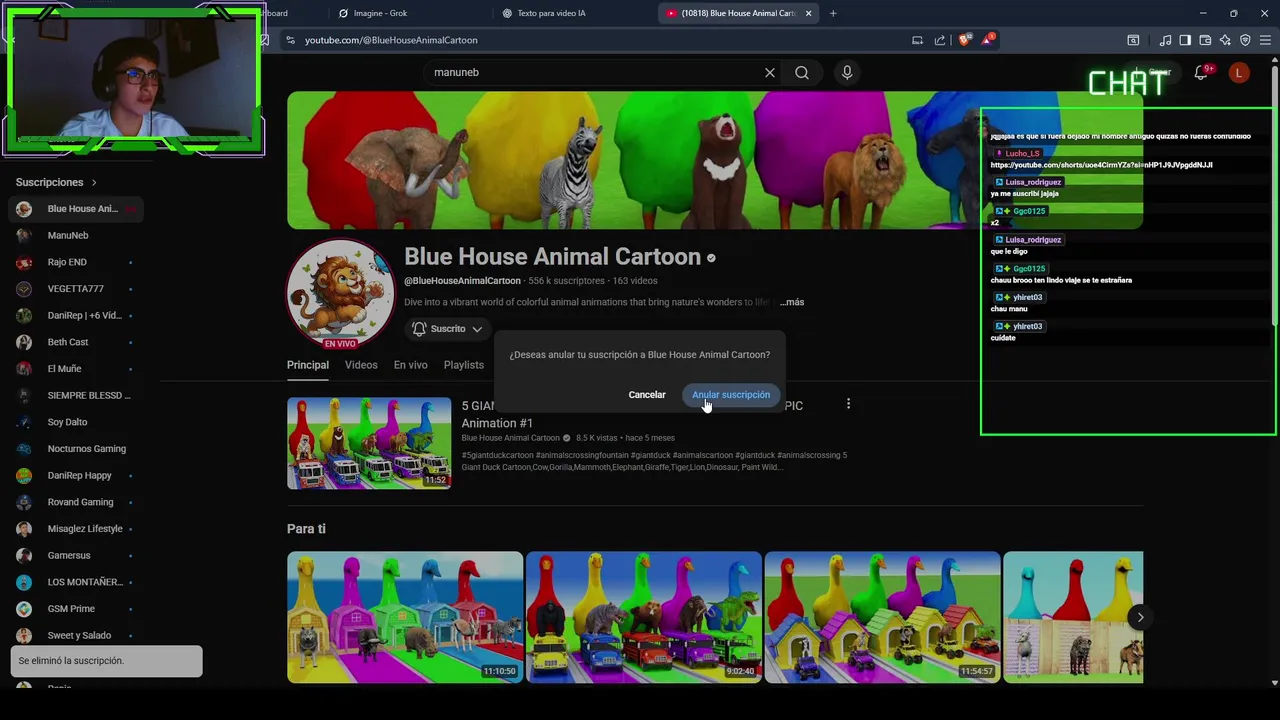Open the account avatar menu labeled L

click(x=1239, y=72)
